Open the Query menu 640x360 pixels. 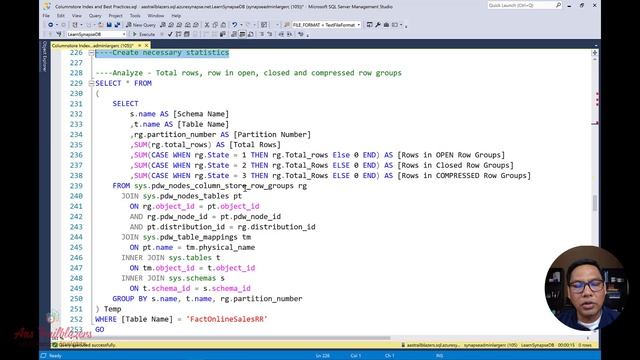point(95,16)
